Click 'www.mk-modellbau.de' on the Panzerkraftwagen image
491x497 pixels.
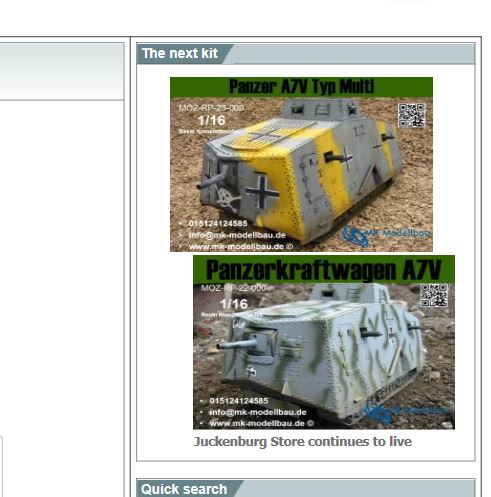(257, 423)
